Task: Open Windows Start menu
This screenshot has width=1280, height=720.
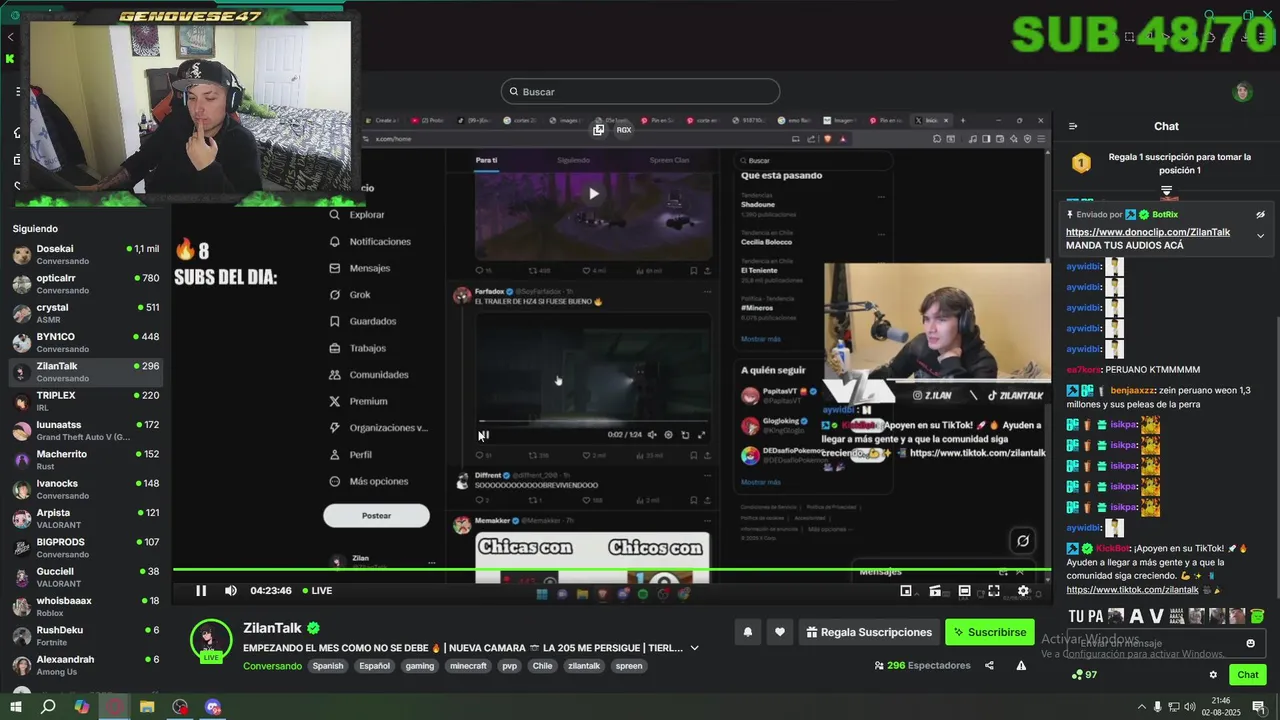Action: pos(15,707)
